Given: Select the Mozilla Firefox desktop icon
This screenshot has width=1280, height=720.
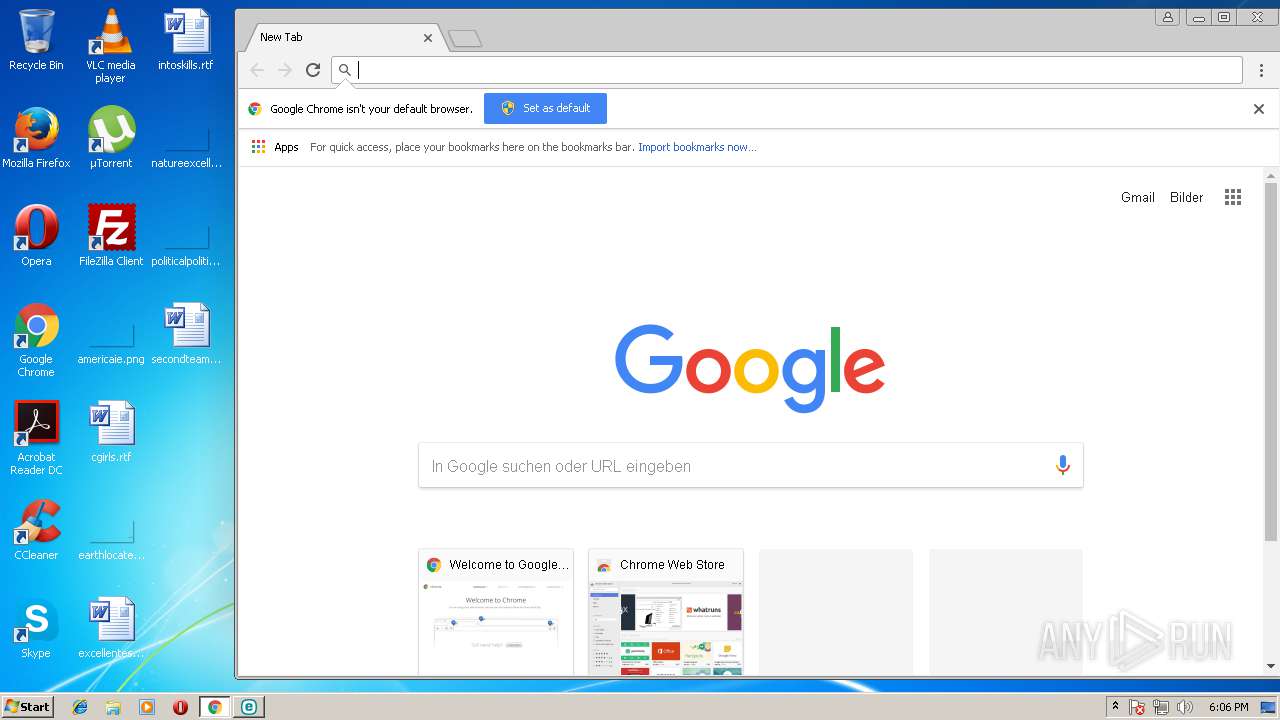Looking at the screenshot, I should click(x=36, y=138).
